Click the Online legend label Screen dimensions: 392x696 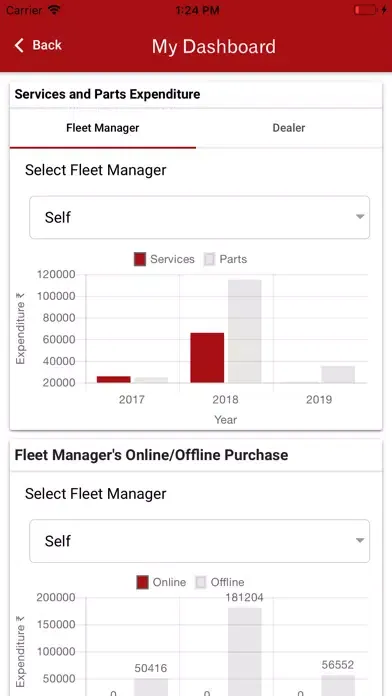click(x=169, y=582)
